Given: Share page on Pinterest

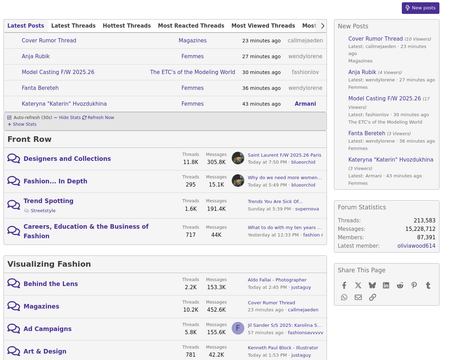Looking at the screenshot, I should tap(414, 285).
